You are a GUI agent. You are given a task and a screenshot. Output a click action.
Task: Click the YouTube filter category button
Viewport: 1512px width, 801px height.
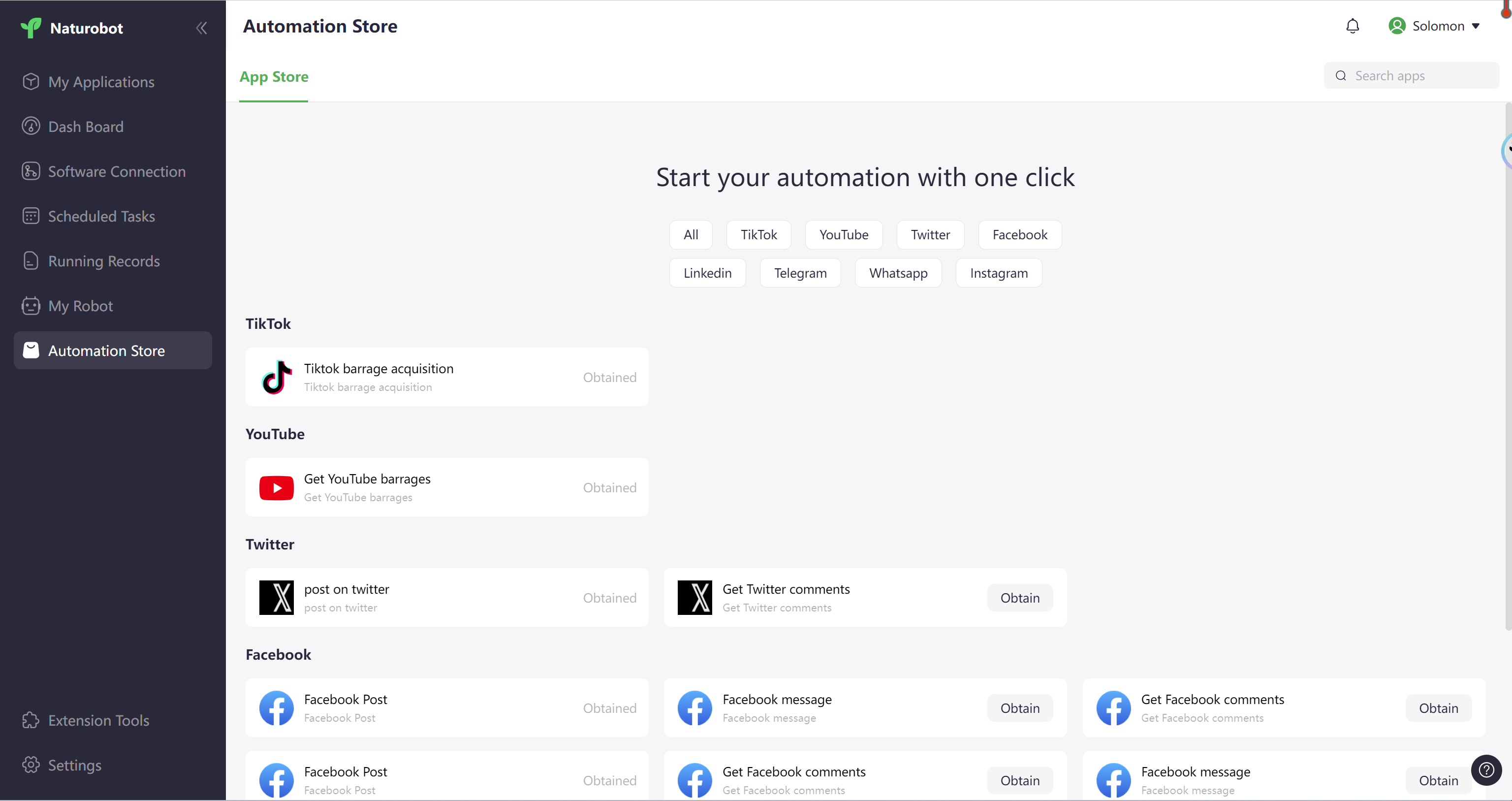click(x=843, y=234)
